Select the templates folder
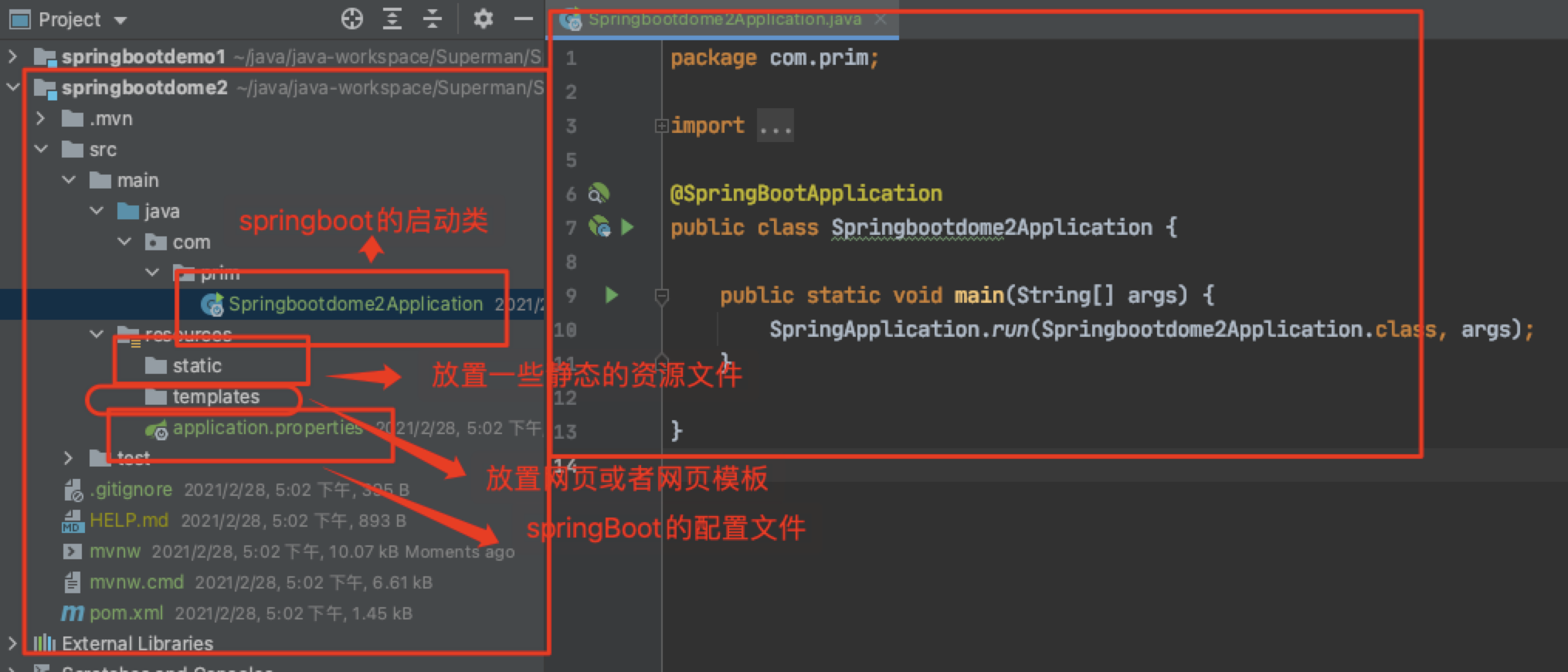Screen dimensions: 1568x672 (x=216, y=396)
